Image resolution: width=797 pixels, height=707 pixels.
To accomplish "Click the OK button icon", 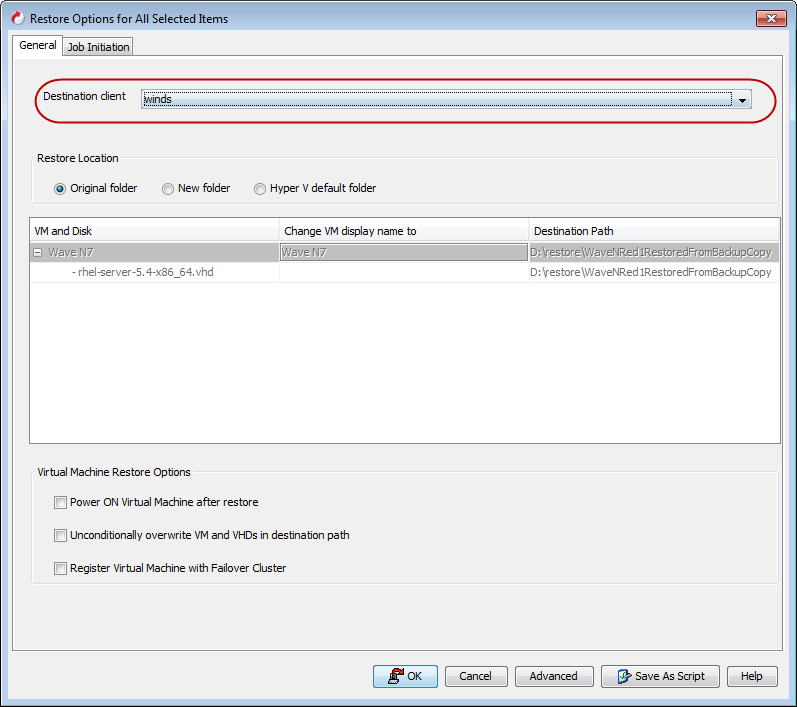I will [394, 677].
